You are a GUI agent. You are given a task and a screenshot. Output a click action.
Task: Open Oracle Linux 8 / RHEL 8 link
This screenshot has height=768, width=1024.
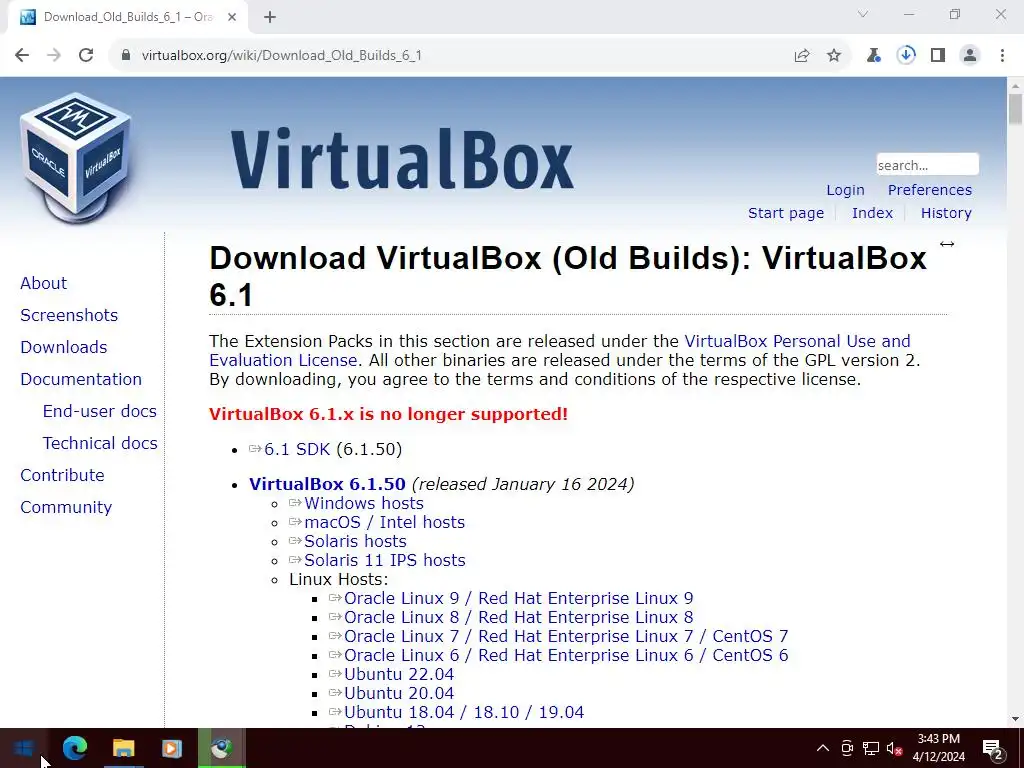(x=519, y=617)
